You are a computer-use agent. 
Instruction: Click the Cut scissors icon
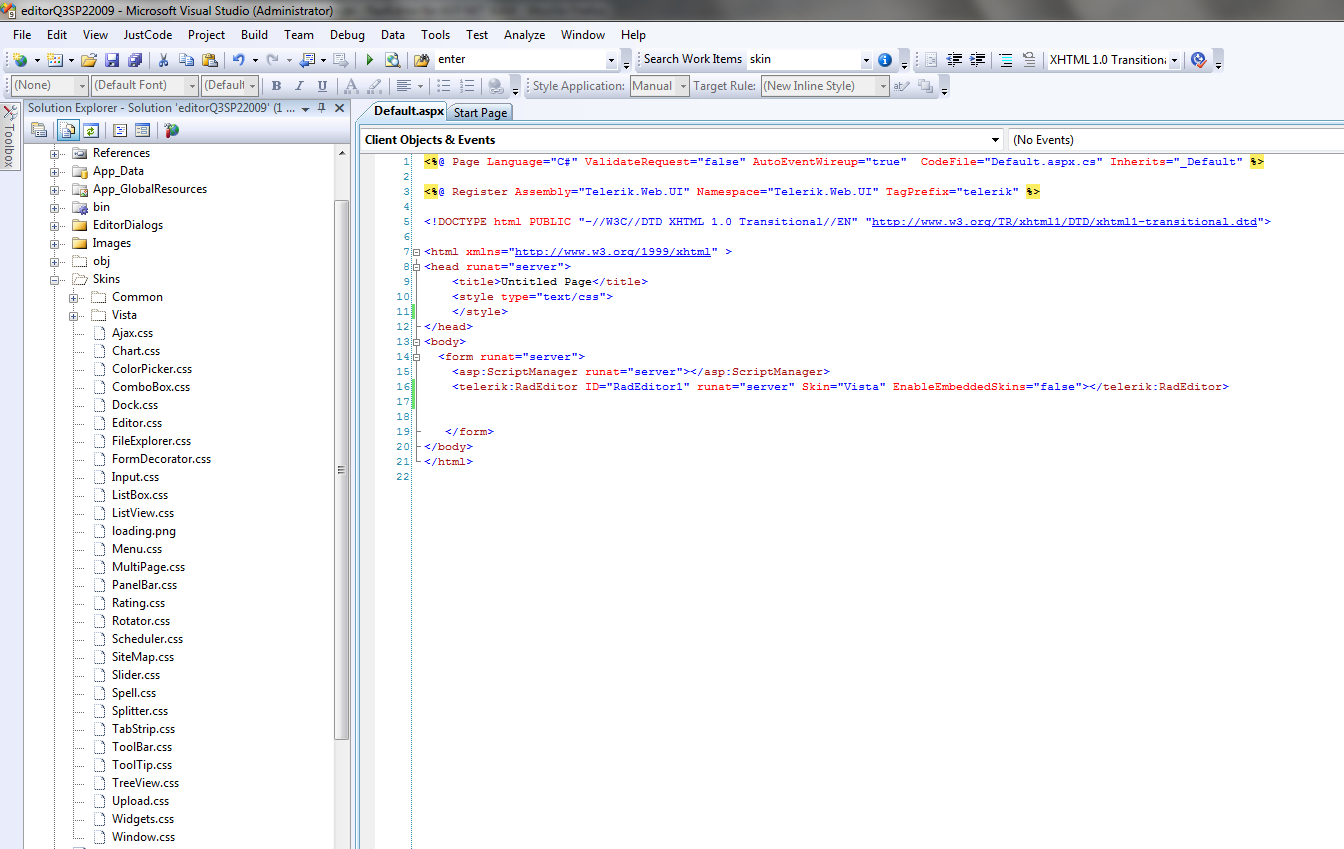coord(163,60)
